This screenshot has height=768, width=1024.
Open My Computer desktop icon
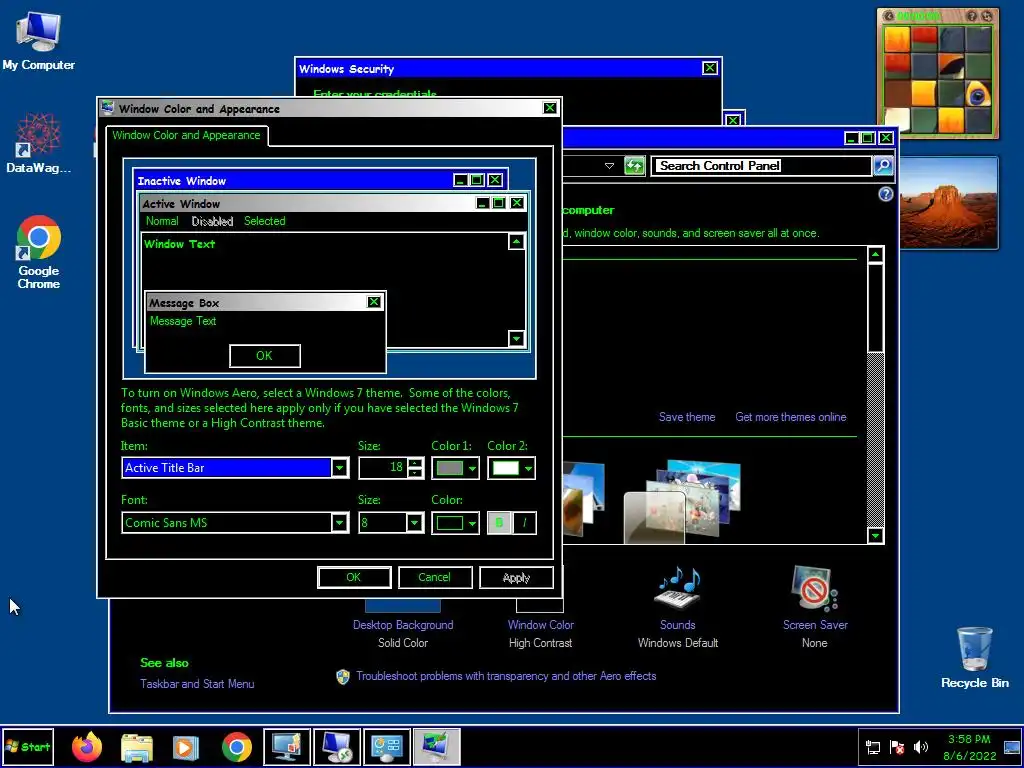pos(39,41)
